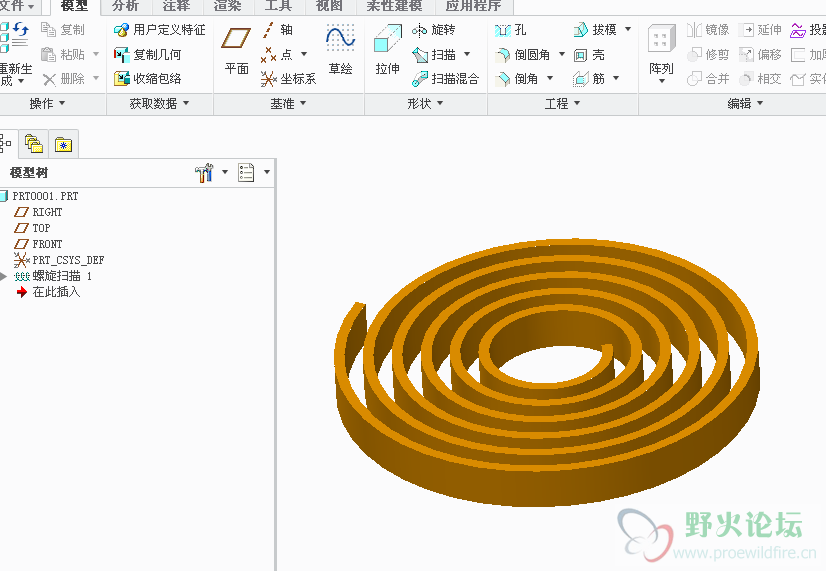826x571 pixels.
Task: Click the Point (点) datum tool
Action: [277, 54]
